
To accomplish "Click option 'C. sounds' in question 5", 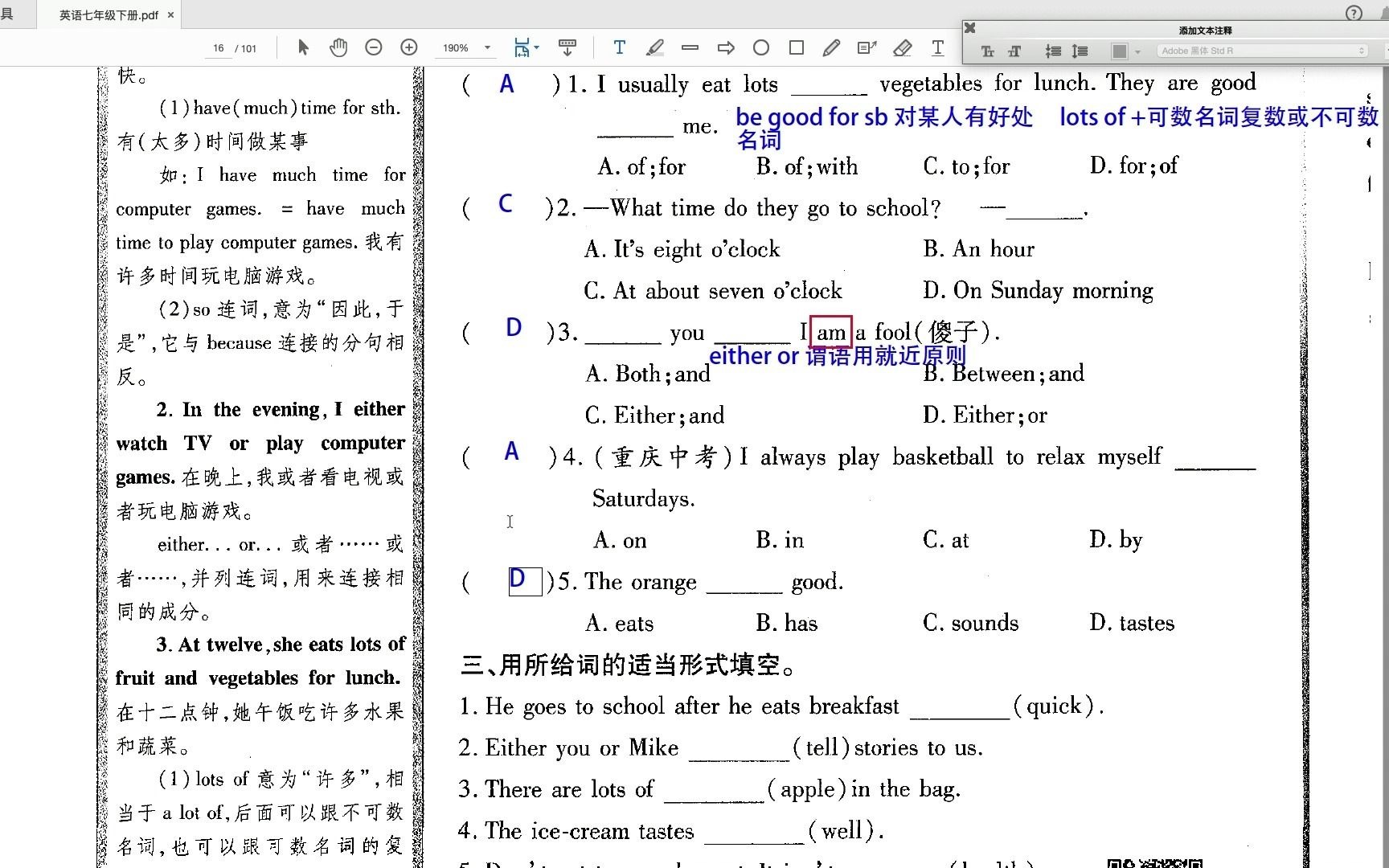I will [x=970, y=622].
